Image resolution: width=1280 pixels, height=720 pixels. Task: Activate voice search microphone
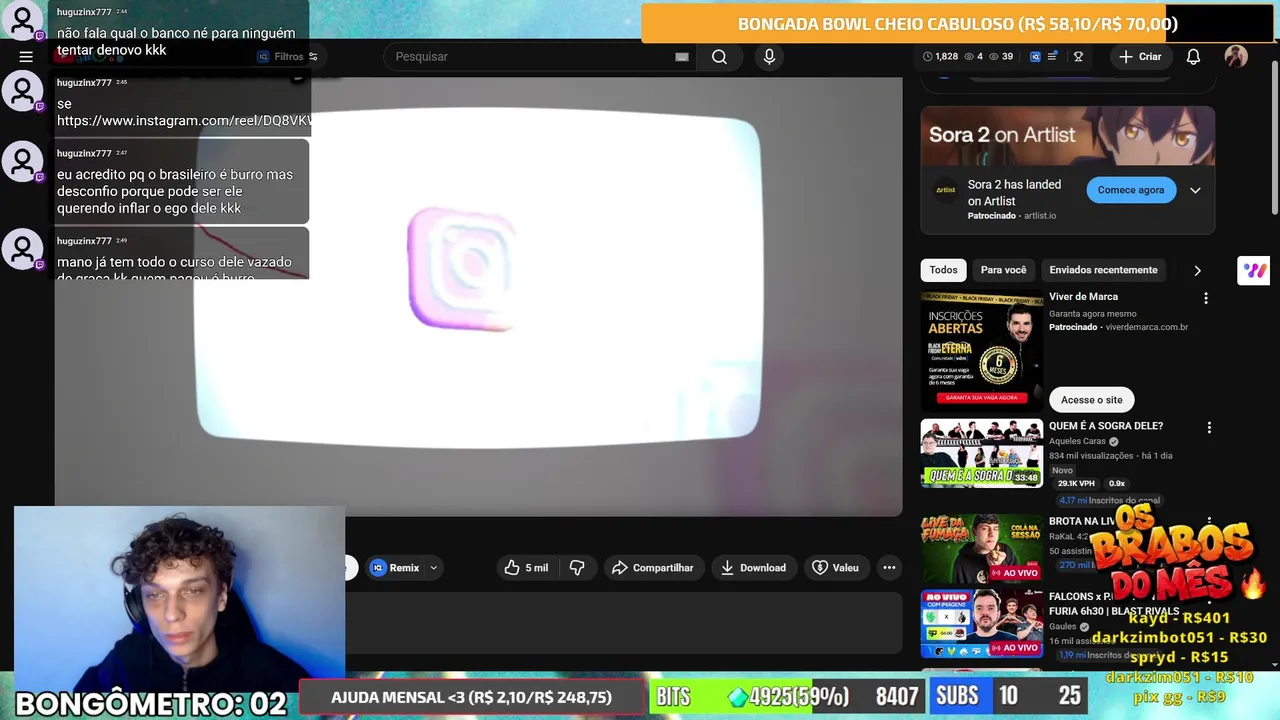tap(769, 57)
